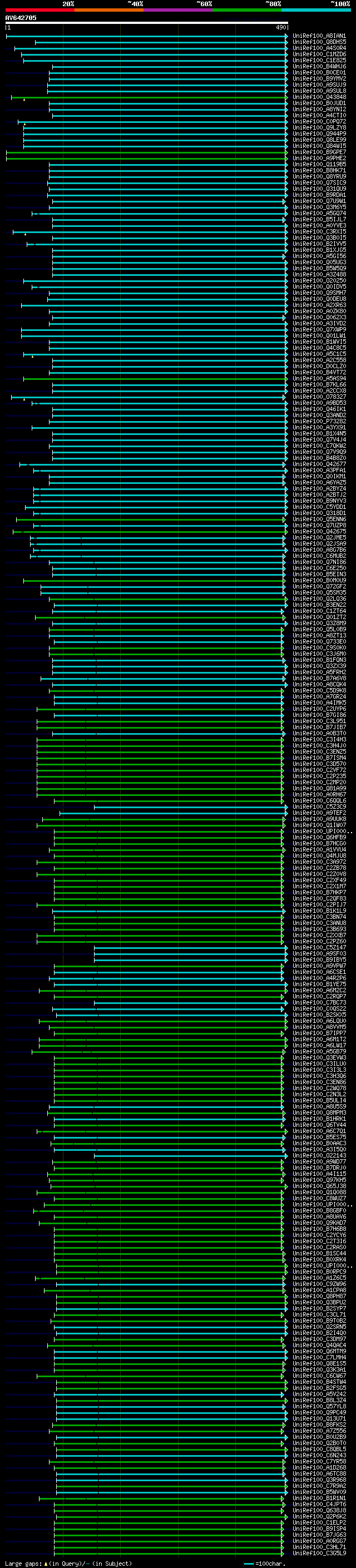Screen dimensions: 356x1568
Task: Select hit label UniRef100_C3RXI5
Action: (319, 232)
